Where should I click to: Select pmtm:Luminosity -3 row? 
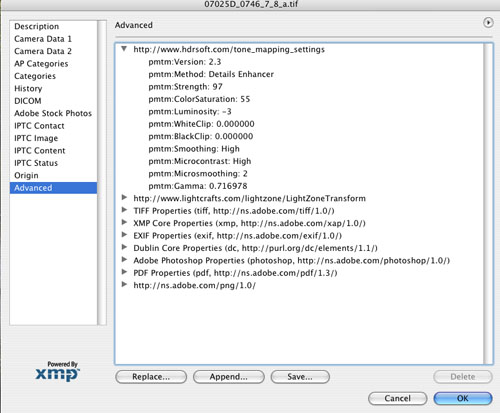(x=190, y=112)
